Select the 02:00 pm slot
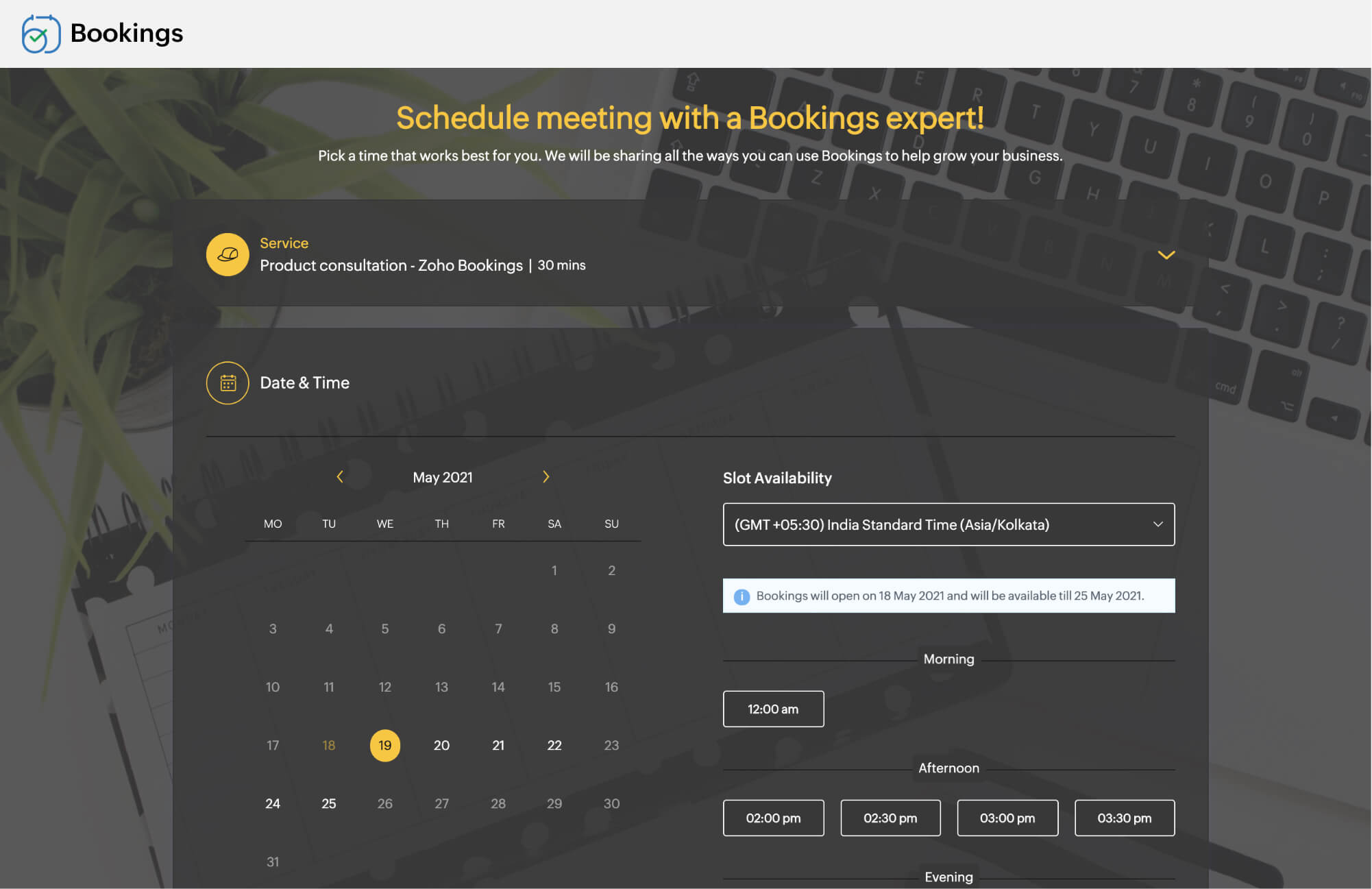This screenshot has width=1372, height=889. click(773, 818)
